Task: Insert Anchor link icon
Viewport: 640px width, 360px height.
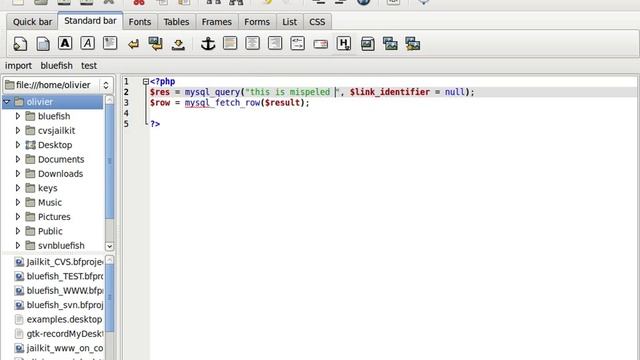Action: (208, 43)
